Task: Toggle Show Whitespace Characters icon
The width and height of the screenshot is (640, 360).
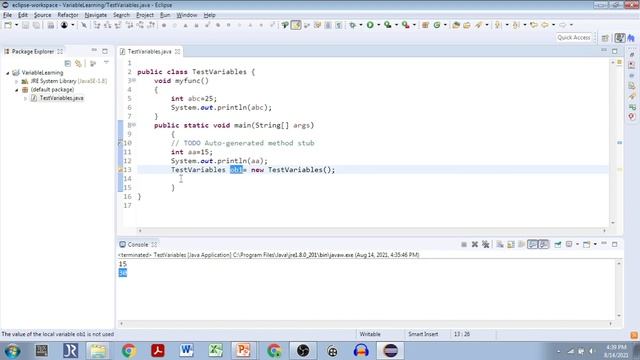Action: tap(339, 25)
